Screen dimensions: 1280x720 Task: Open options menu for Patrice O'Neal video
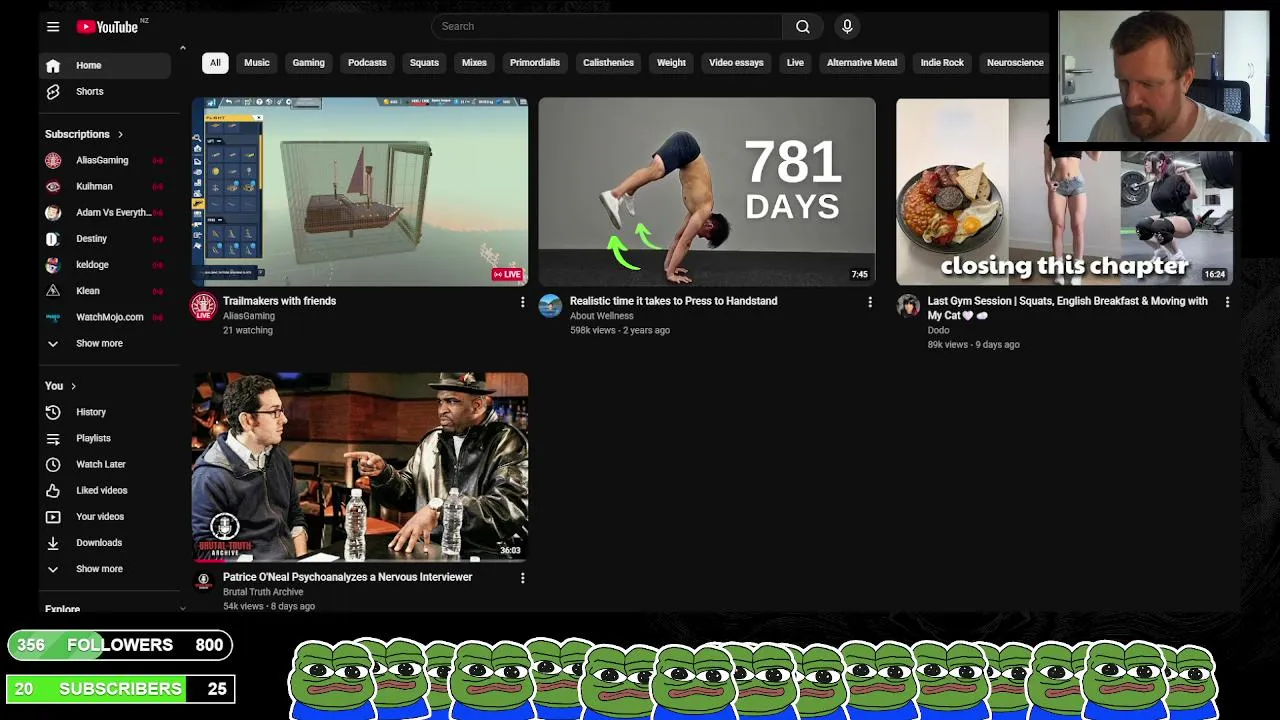[x=522, y=578]
